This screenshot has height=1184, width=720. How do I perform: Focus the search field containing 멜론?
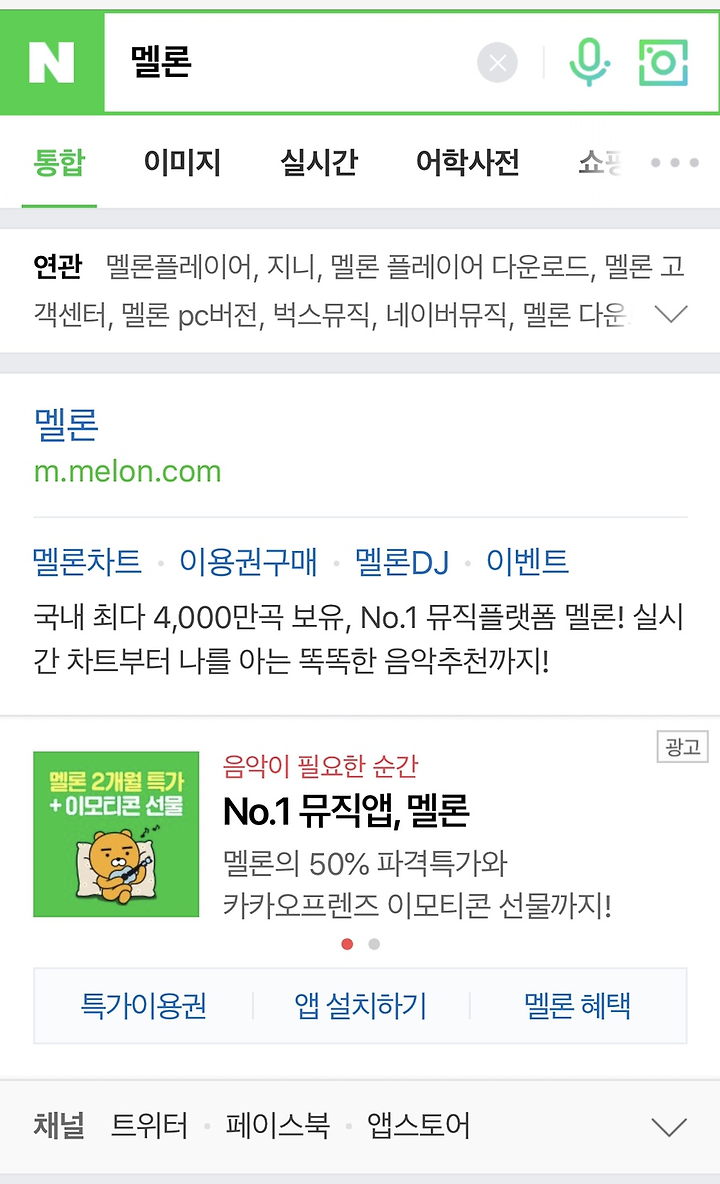coord(291,63)
